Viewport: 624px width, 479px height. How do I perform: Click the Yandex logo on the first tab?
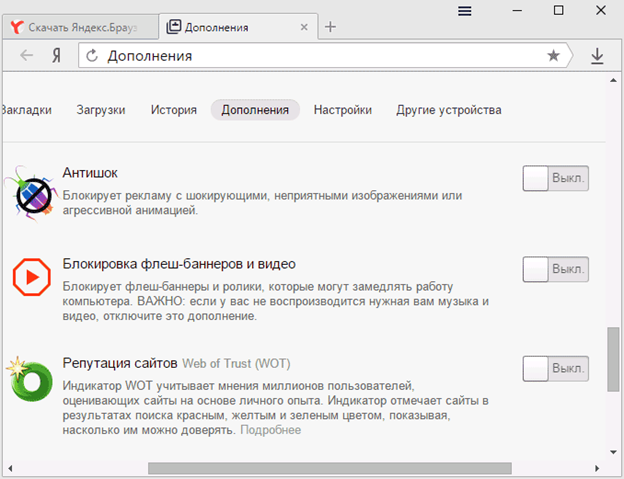(17, 27)
